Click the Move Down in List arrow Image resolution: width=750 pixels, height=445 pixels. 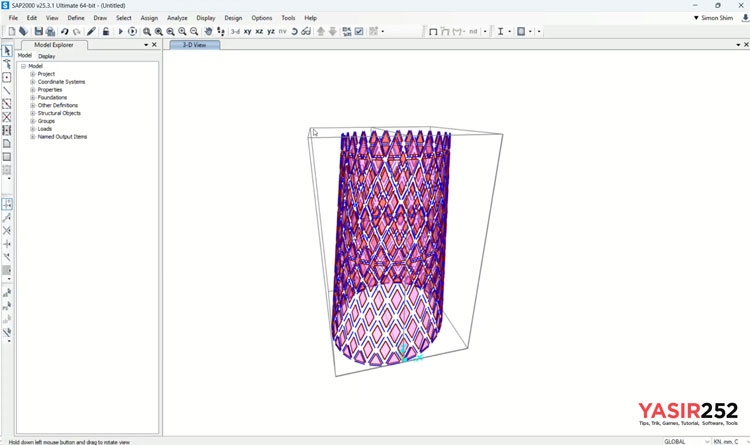(x=332, y=32)
